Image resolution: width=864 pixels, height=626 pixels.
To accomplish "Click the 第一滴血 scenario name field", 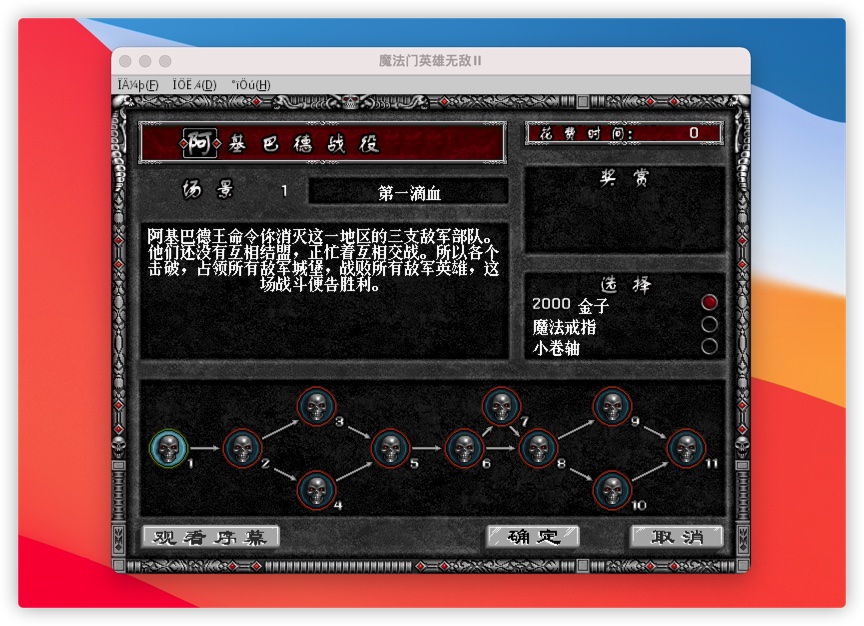I will pos(408,192).
